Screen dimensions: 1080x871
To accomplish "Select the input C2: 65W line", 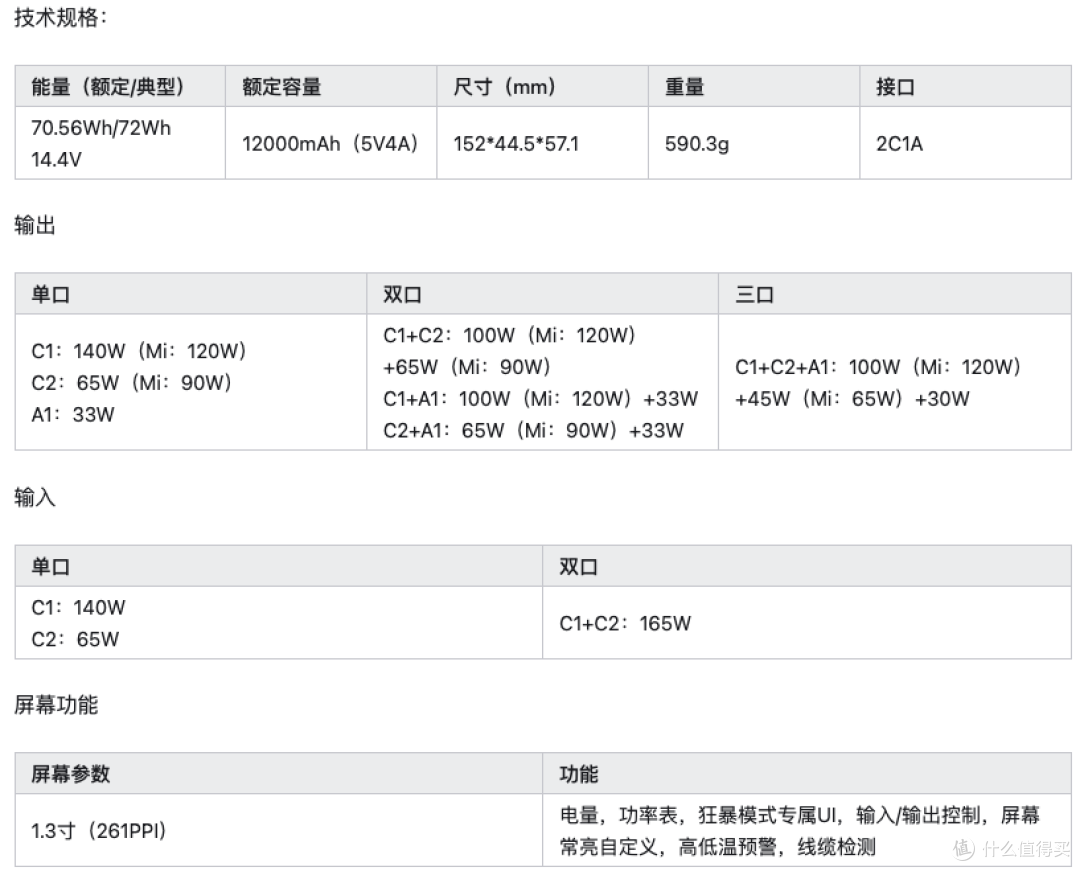I will click(x=74, y=639).
